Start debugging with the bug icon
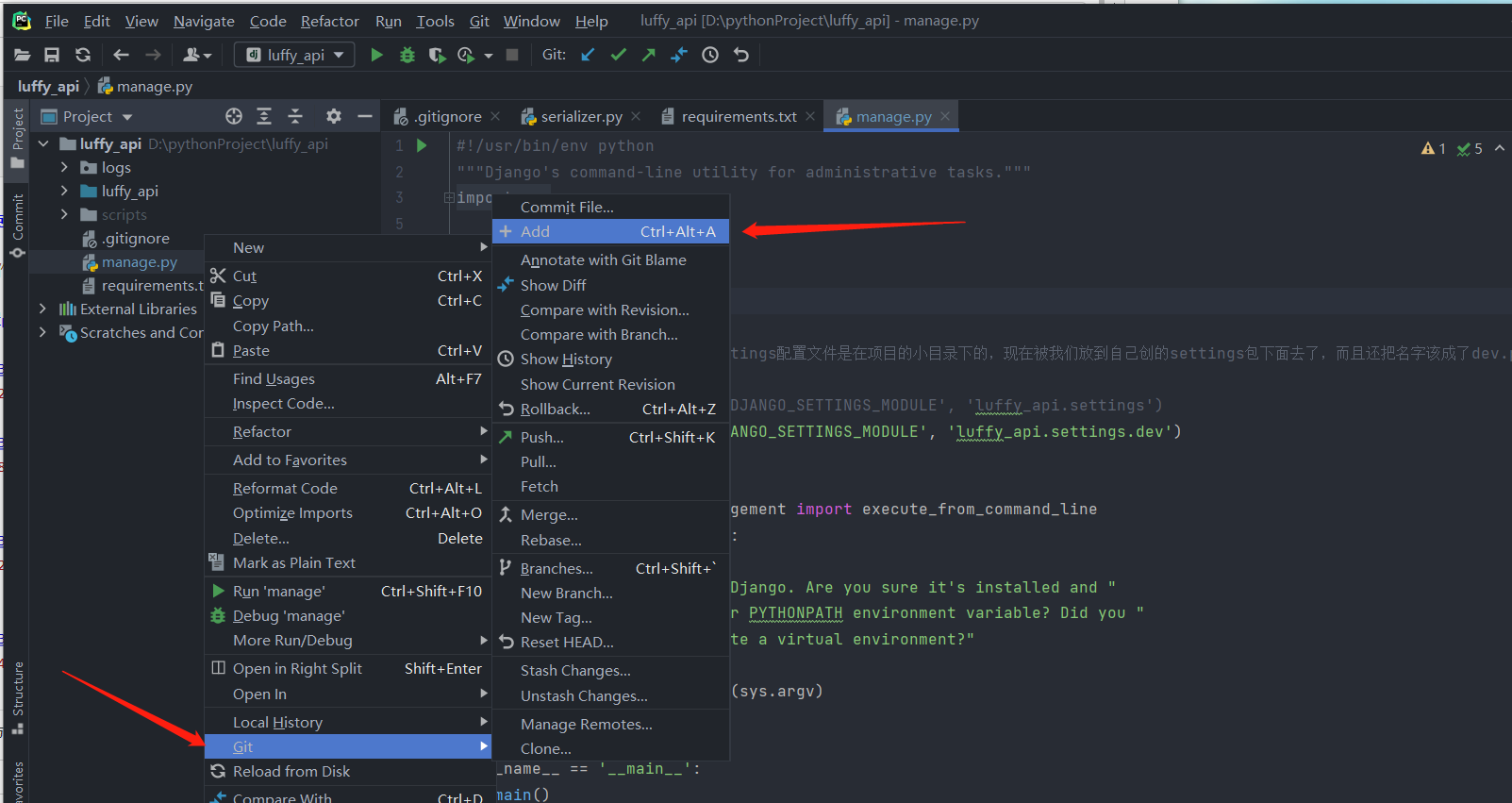 [x=407, y=56]
